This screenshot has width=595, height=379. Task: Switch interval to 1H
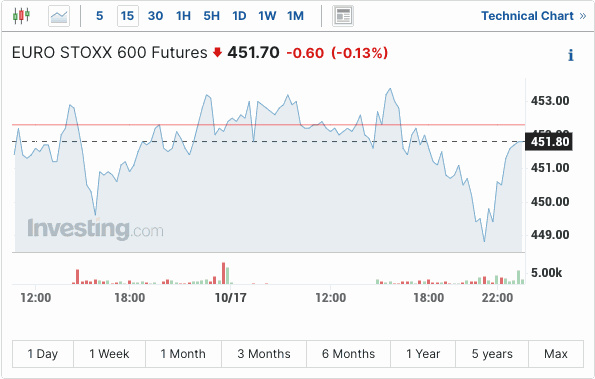pos(183,16)
